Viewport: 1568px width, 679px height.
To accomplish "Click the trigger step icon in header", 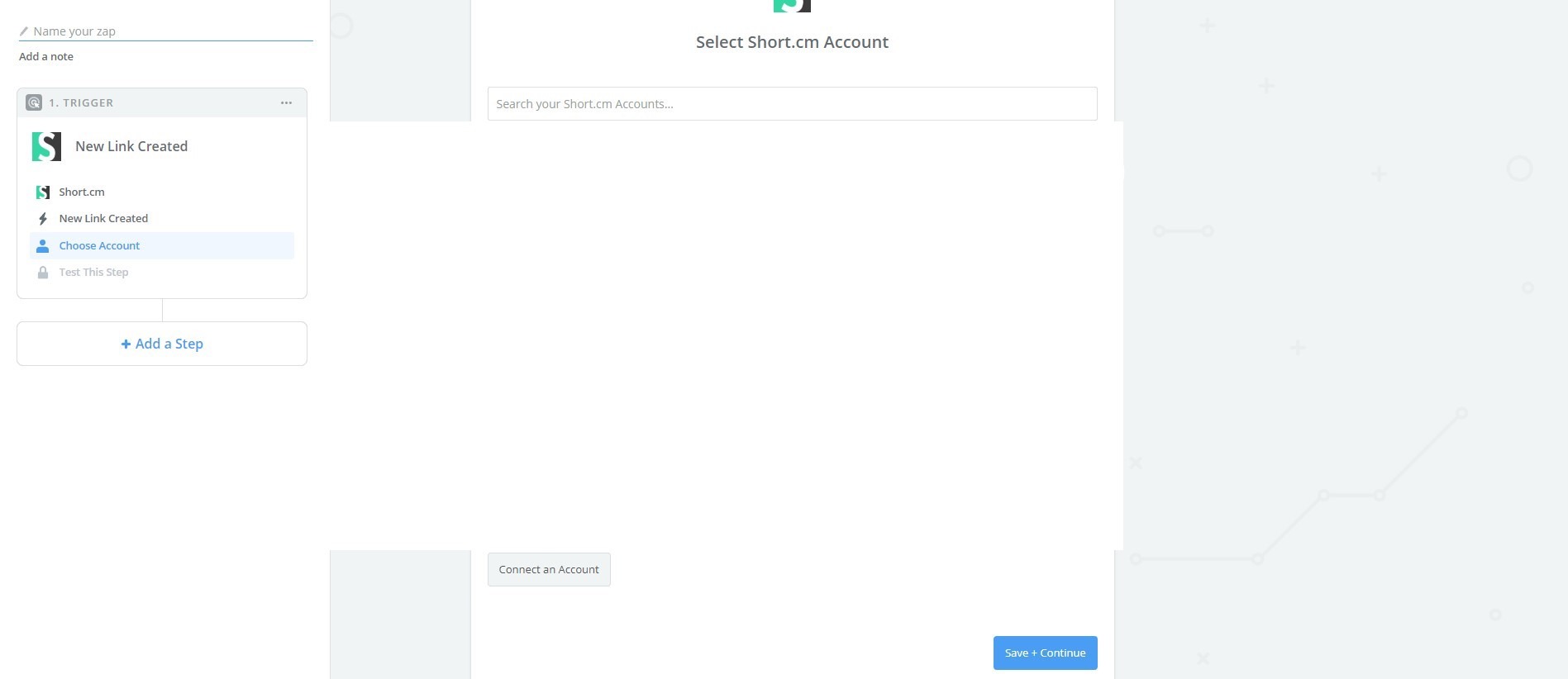I will [34, 102].
